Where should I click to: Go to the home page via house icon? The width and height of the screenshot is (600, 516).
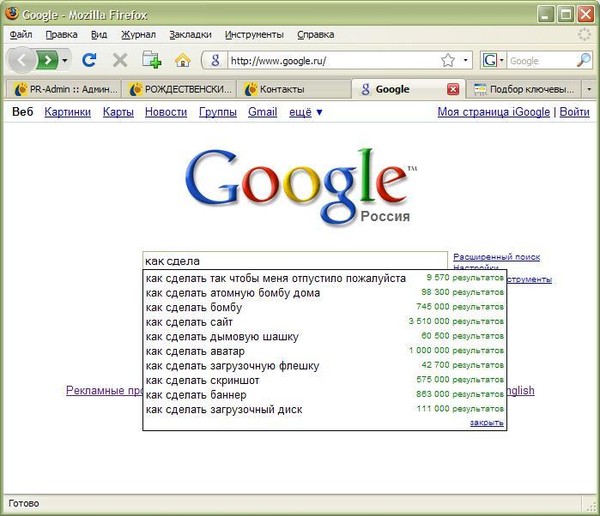[x=183, y=60]
